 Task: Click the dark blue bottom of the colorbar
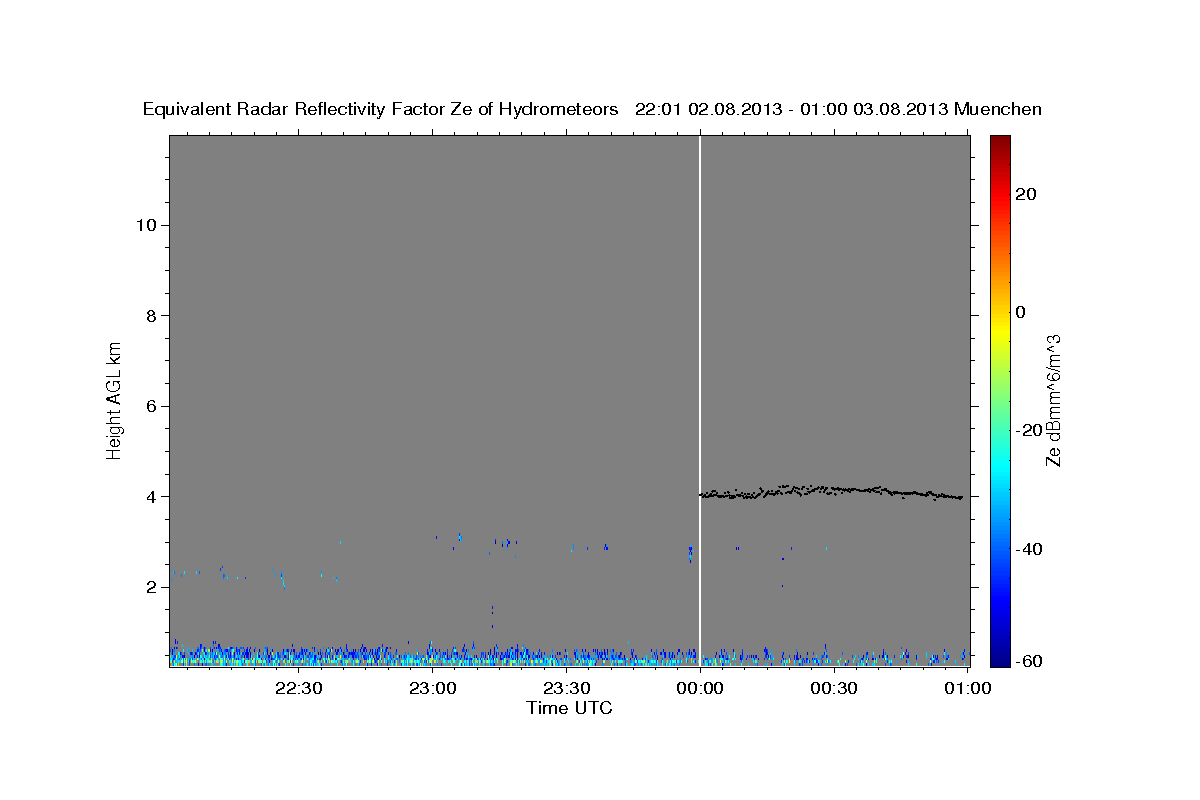(x=1000, y=658)
